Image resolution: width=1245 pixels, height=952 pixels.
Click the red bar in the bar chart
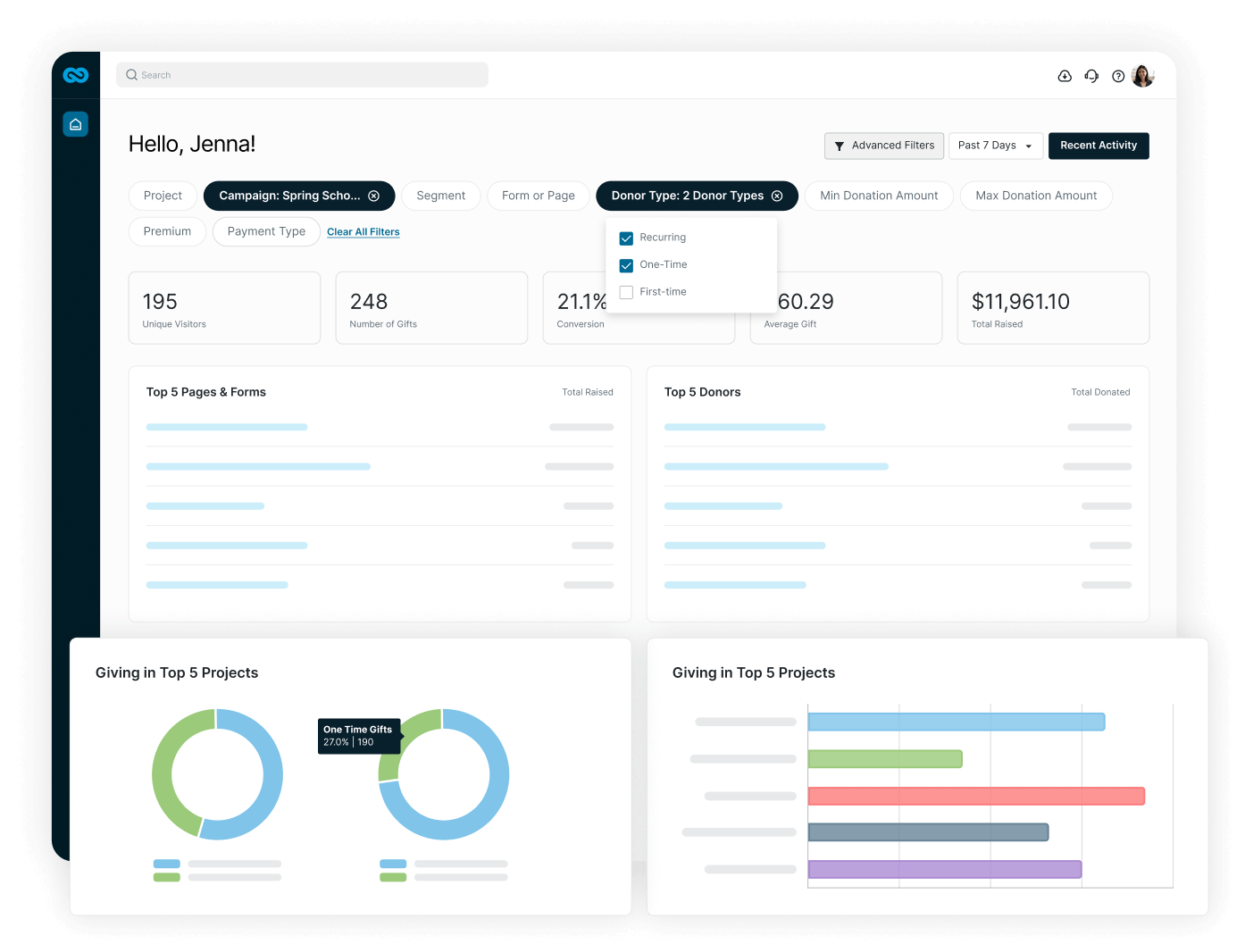point(975,796)
